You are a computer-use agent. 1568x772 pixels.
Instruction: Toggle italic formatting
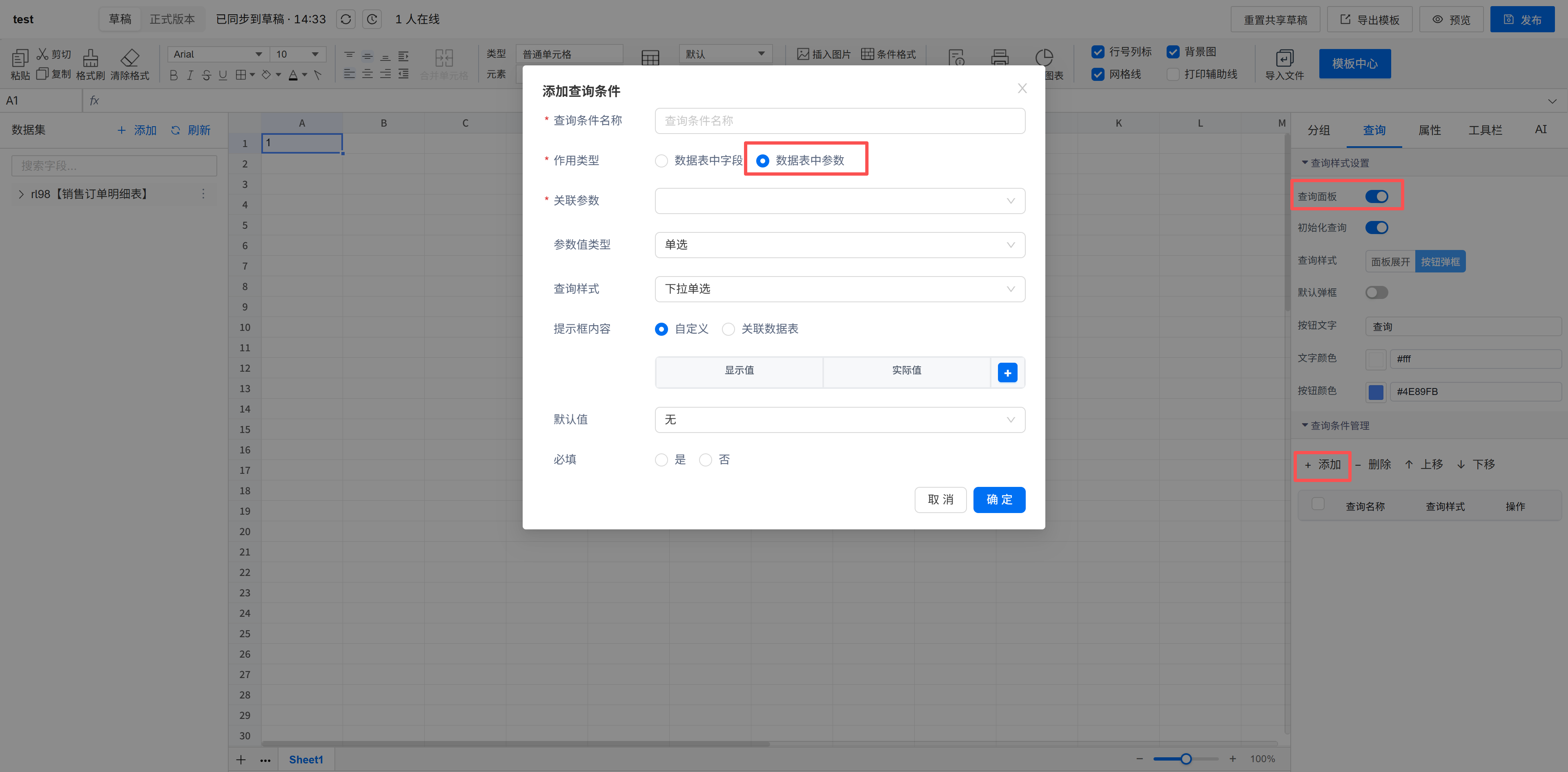pyautogui.click(x=190, y=75)
